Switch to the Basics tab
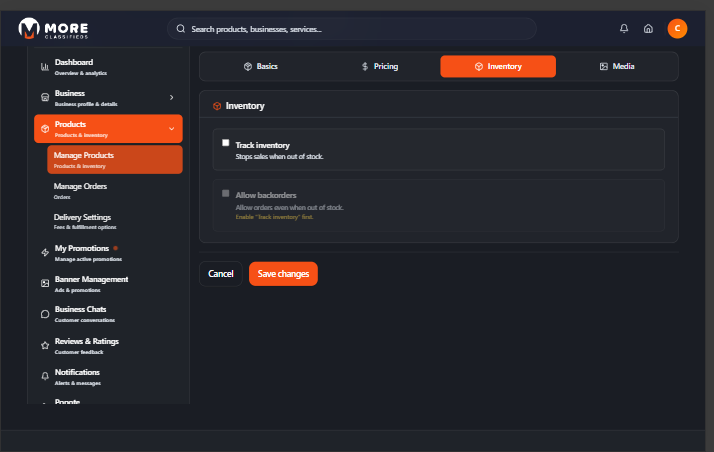This screenshot has height=452, width=714. pos(260,66)
